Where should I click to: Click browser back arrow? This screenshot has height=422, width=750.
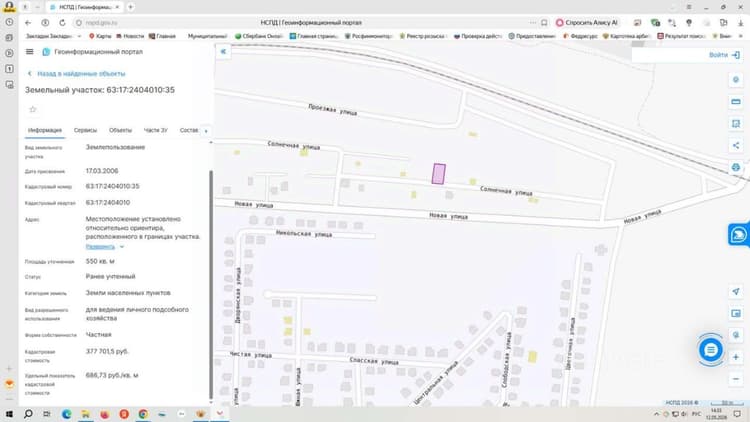28,22
